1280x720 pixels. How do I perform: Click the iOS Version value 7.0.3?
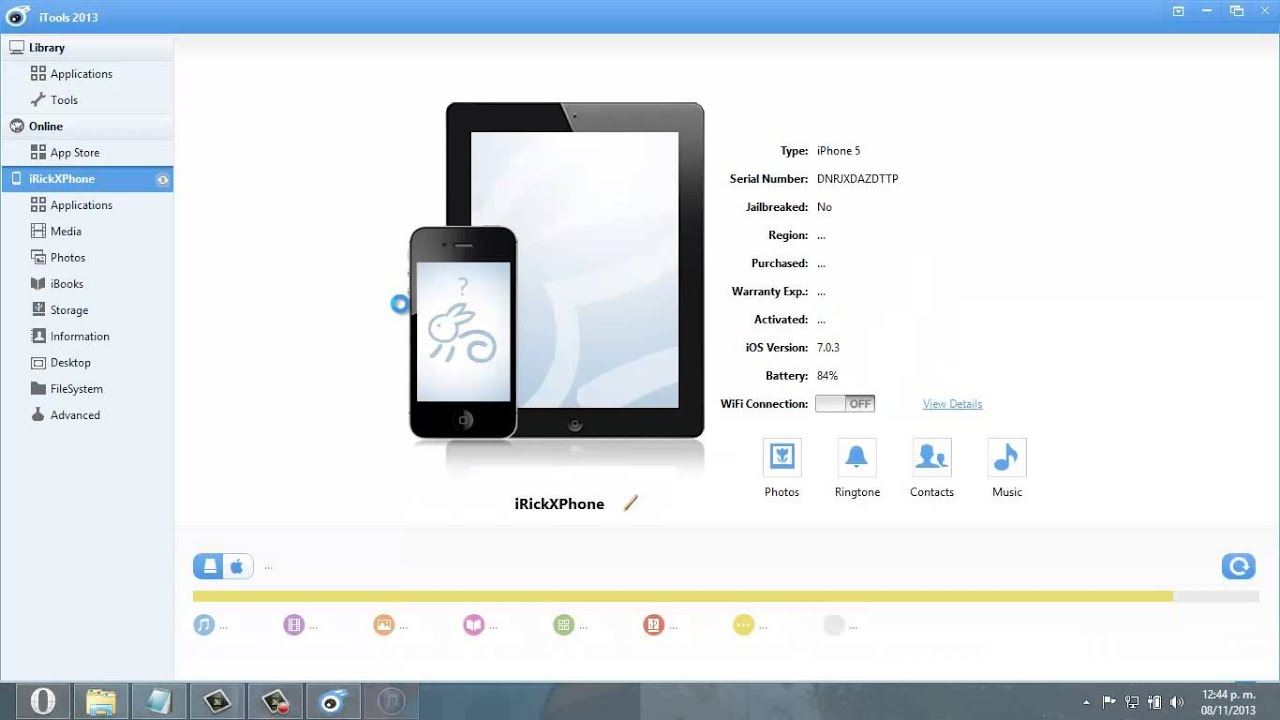828,348
